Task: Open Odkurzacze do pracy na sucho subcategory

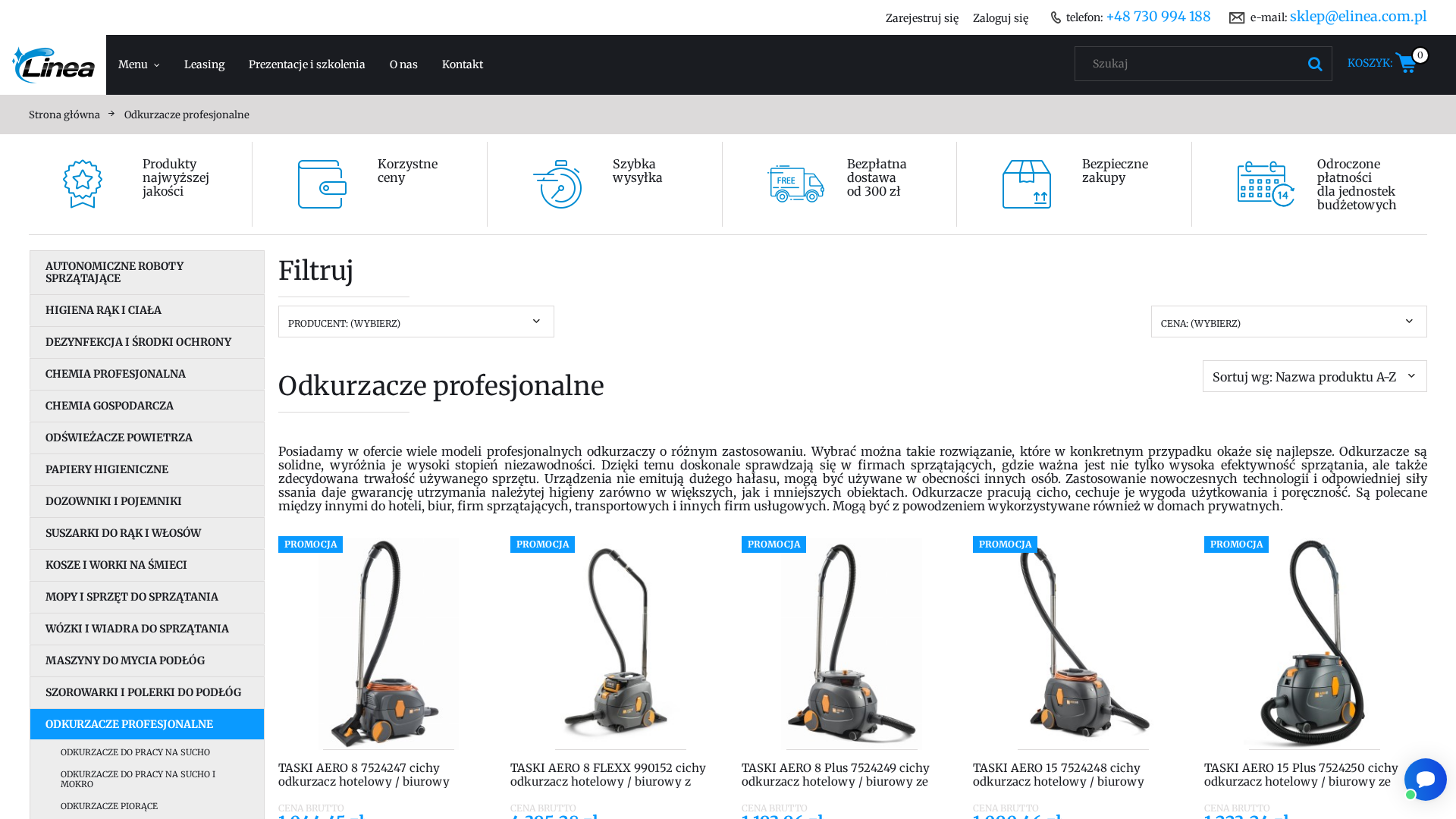Action: [135, 752]
